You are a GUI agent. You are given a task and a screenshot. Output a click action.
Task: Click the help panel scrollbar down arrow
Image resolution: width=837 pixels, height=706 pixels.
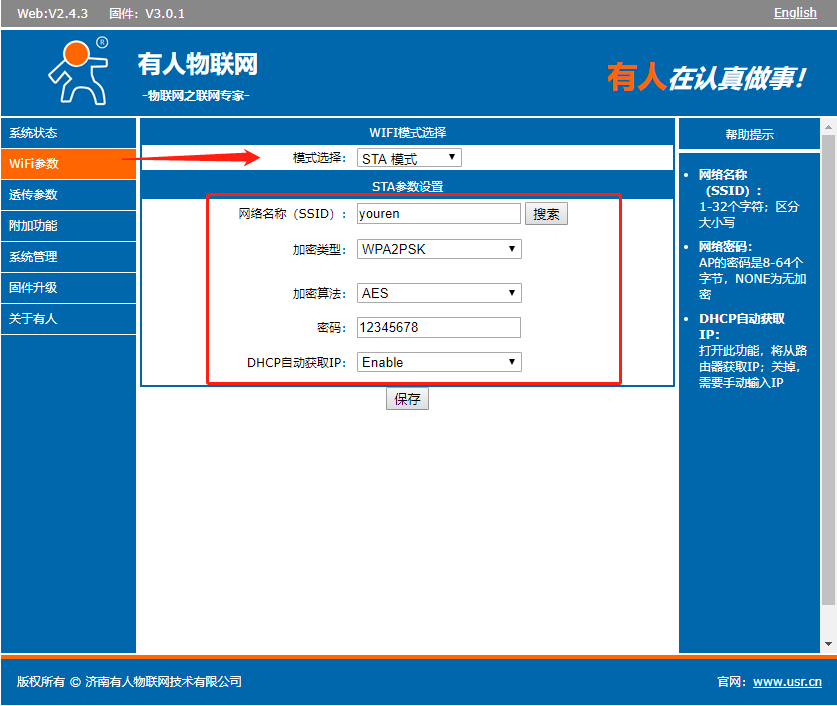828,644
